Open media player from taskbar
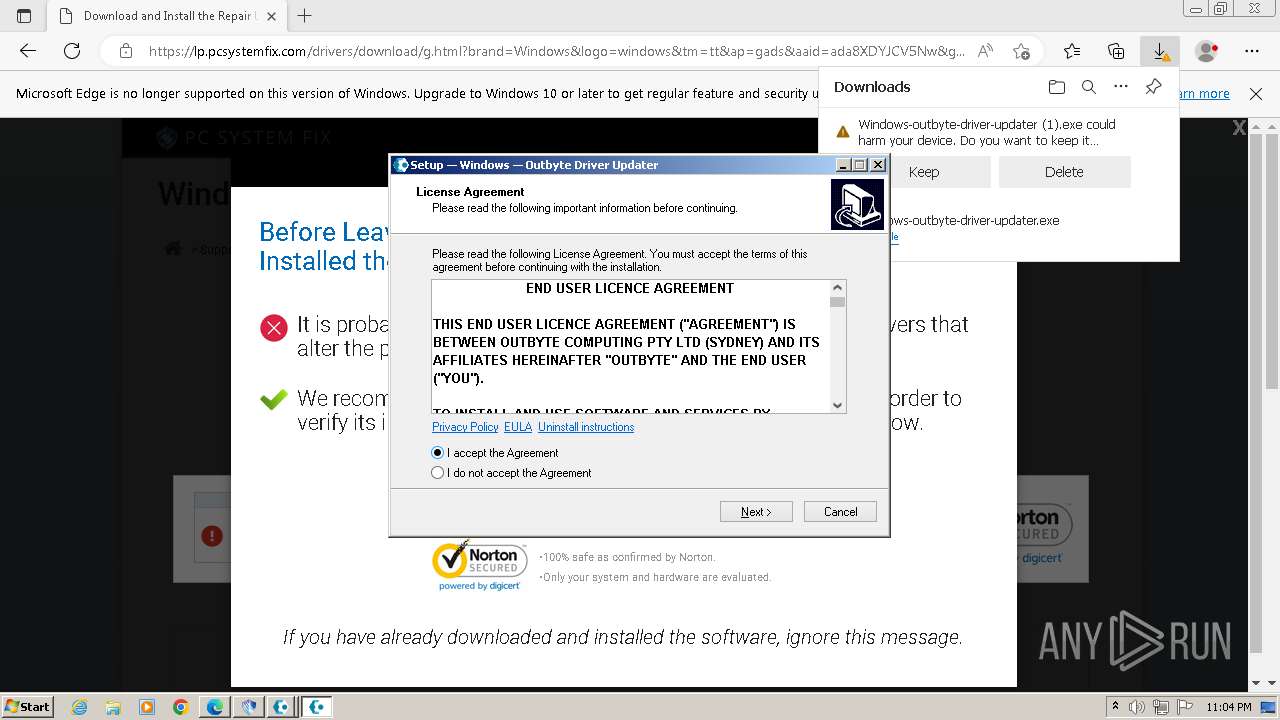This screenshot has height=720, width=1280. [147, 707]
